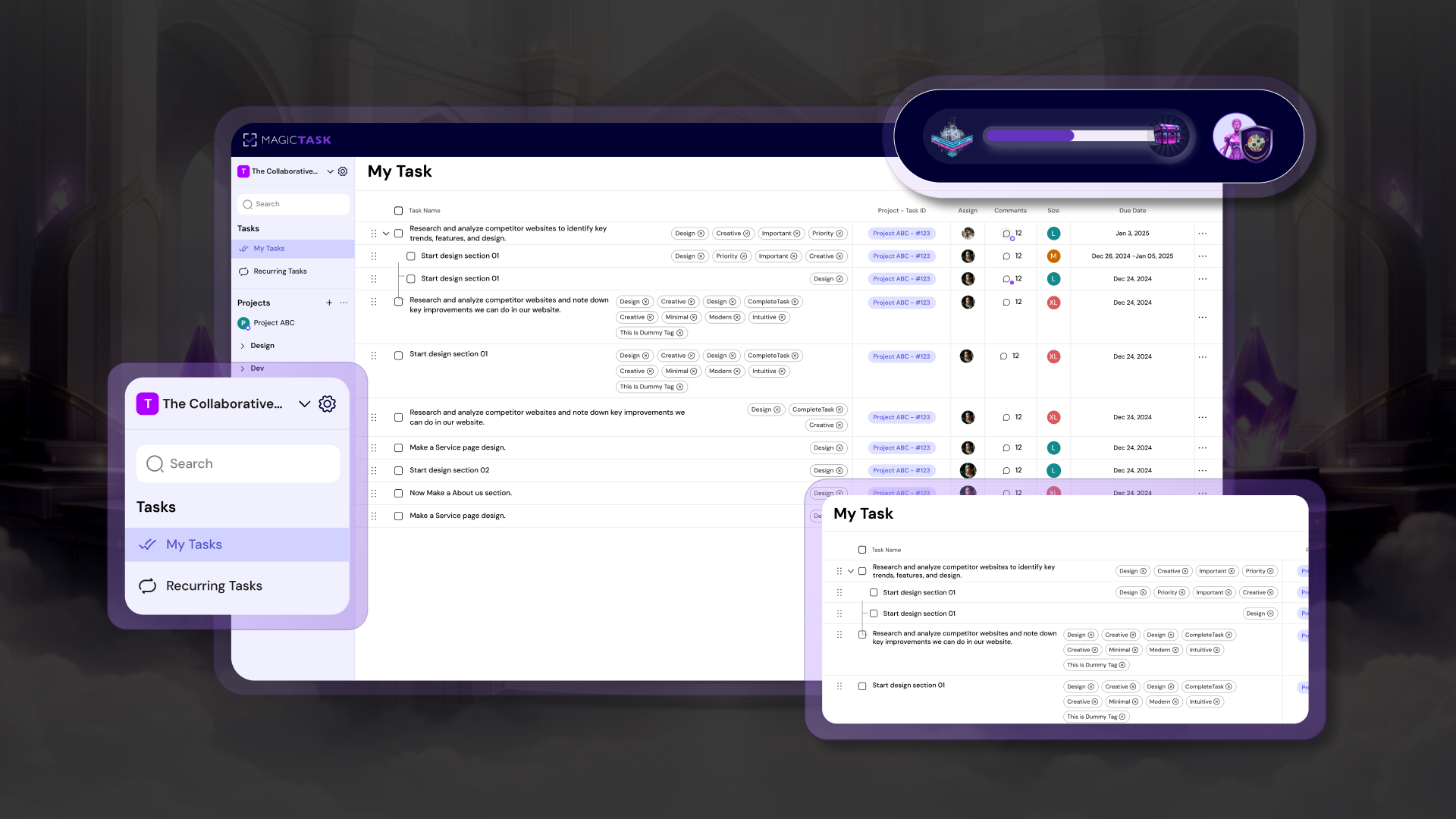
Task: Click the Comments column header
Action: point(1010,211)
